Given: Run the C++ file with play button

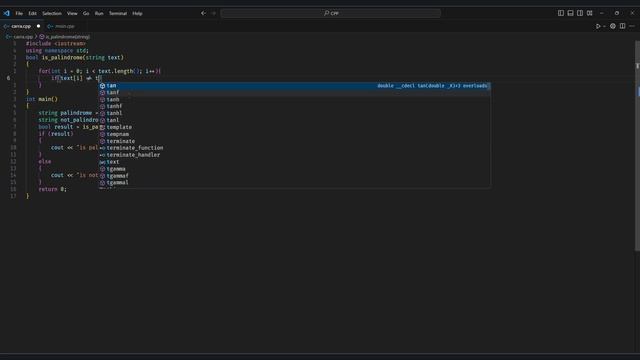Looking at the screenshot, I should coord(598,26).
